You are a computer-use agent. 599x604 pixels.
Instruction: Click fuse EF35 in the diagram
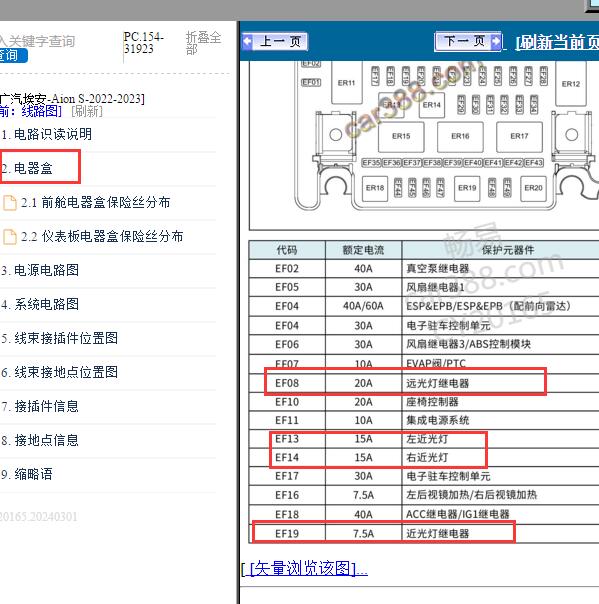pos(371,163)
